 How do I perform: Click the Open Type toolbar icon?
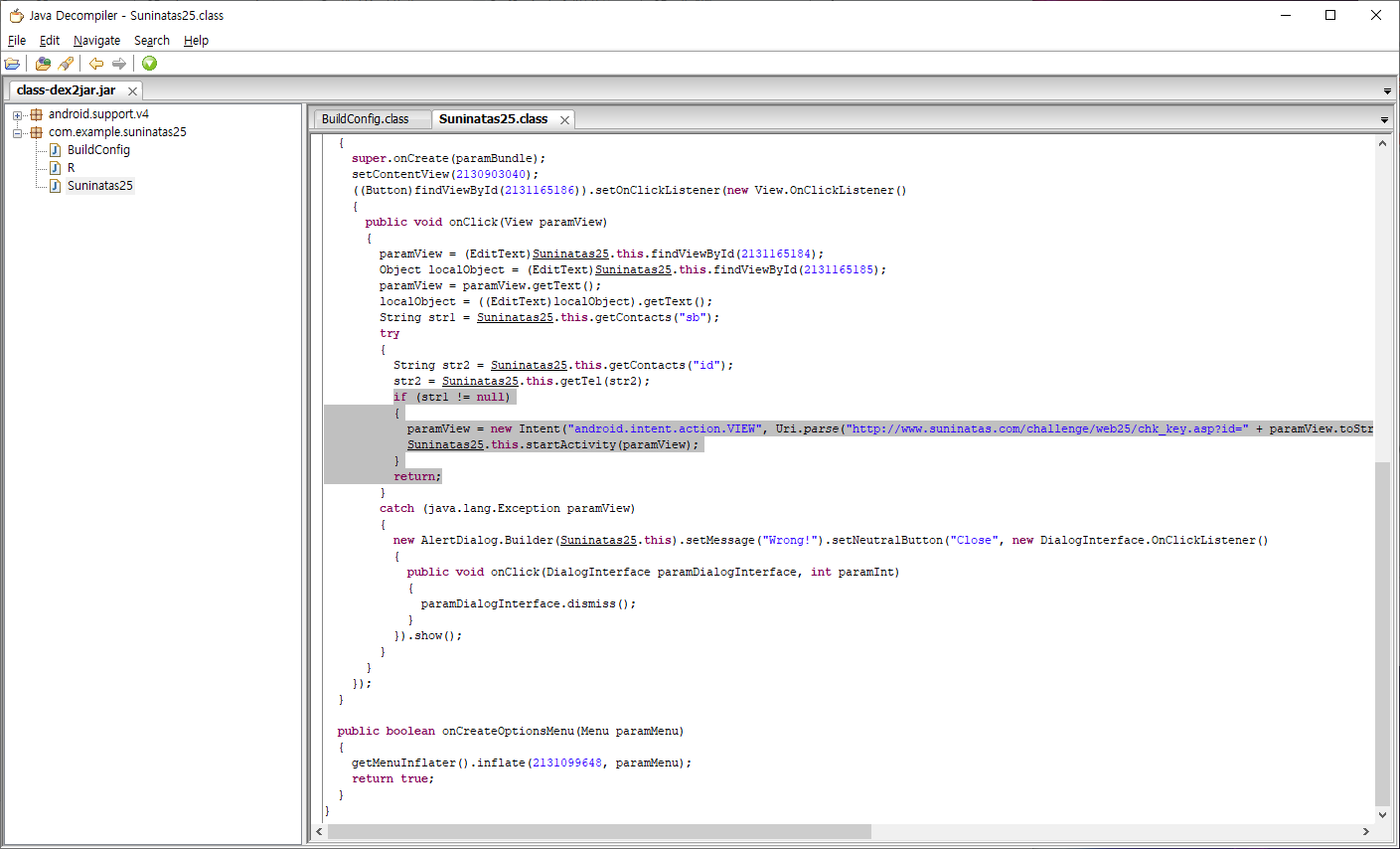(43, 64)
